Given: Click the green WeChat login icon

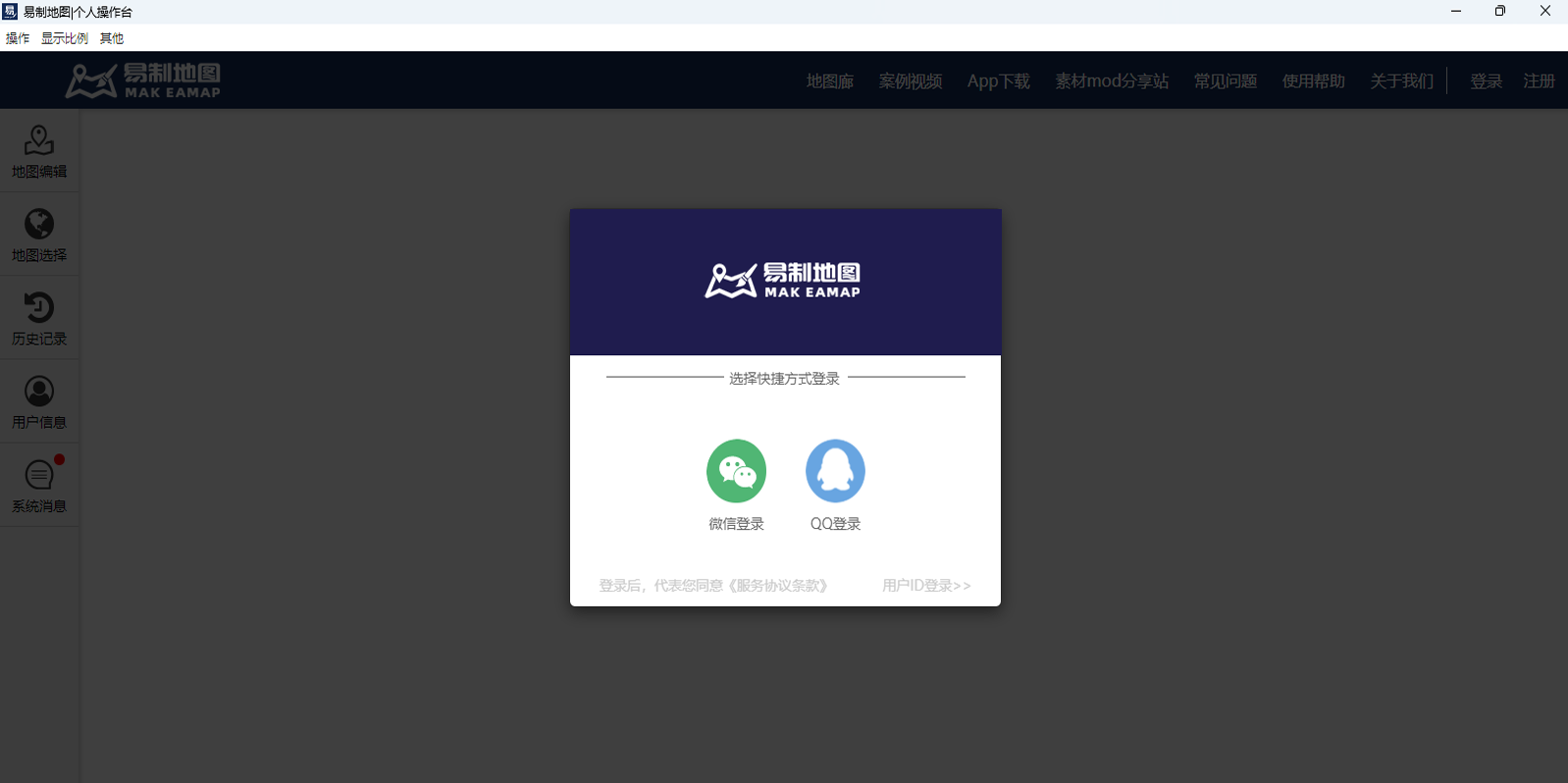Looking at the screenshot, I should click(736, 471).
